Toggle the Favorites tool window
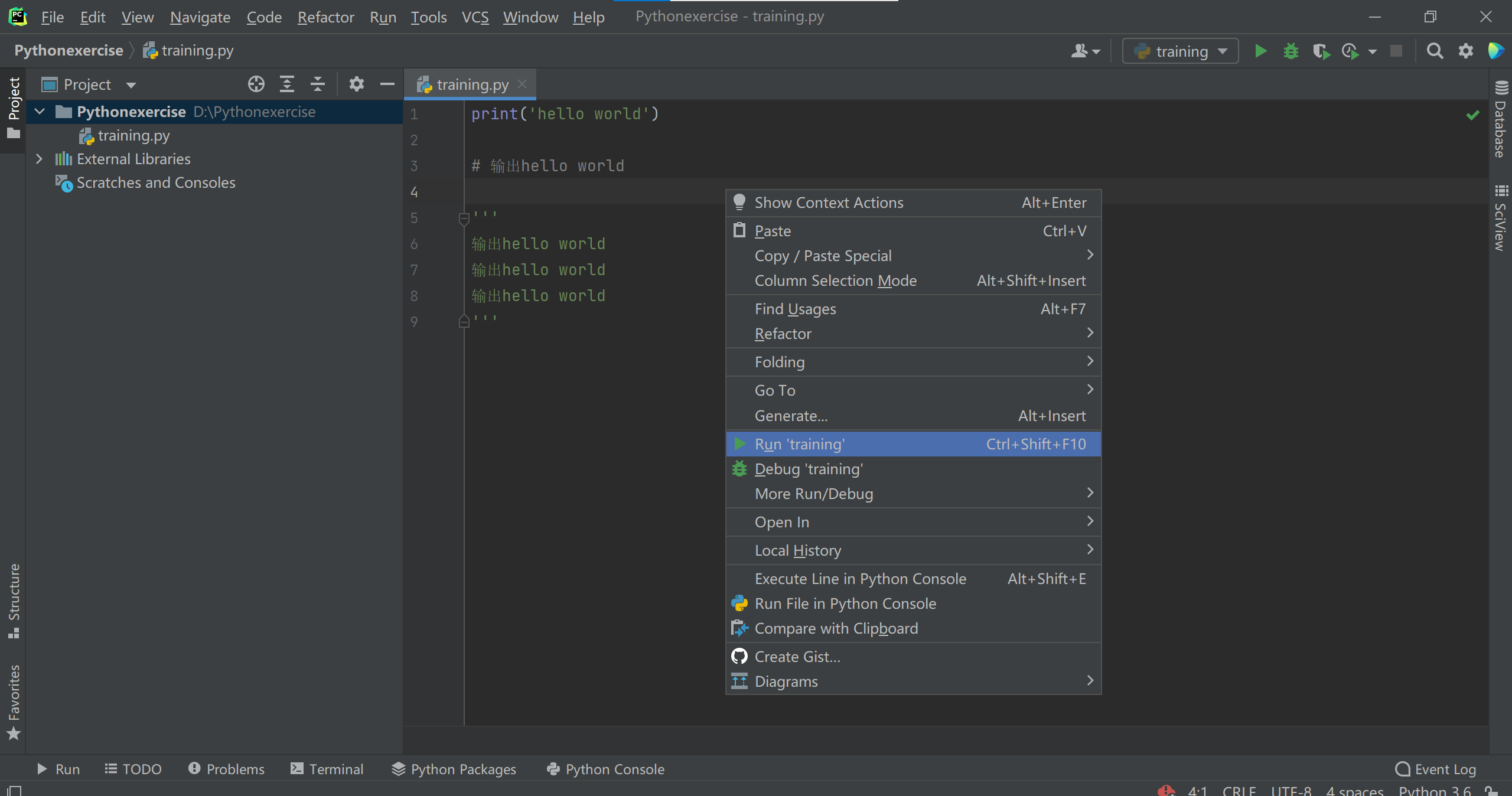Image resolution: width=1512 pixels, height=796 pixels. (x=14, y=702)
